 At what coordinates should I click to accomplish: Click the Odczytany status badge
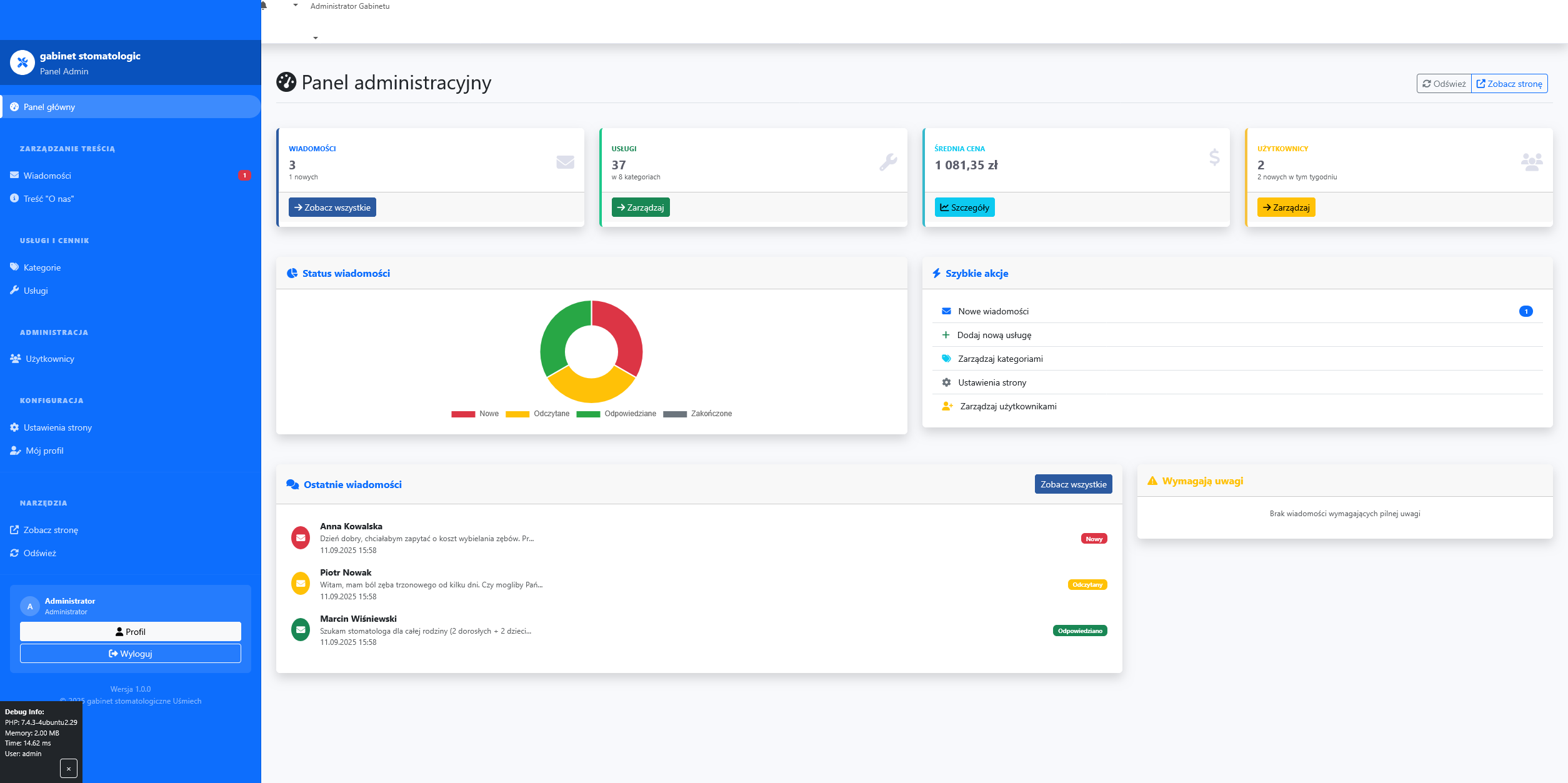(1087, 585)
